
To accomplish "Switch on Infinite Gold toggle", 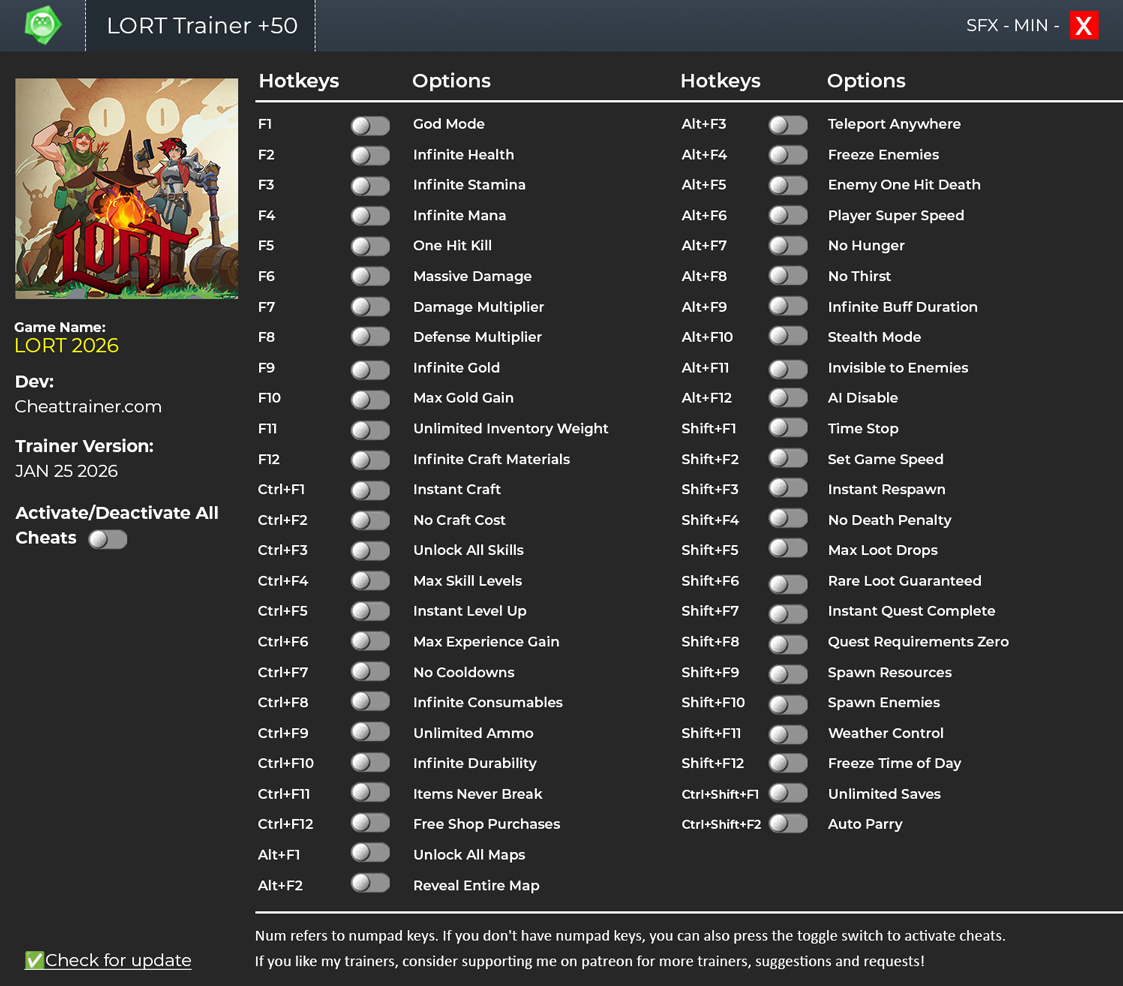I will click(x=370, y=369).
